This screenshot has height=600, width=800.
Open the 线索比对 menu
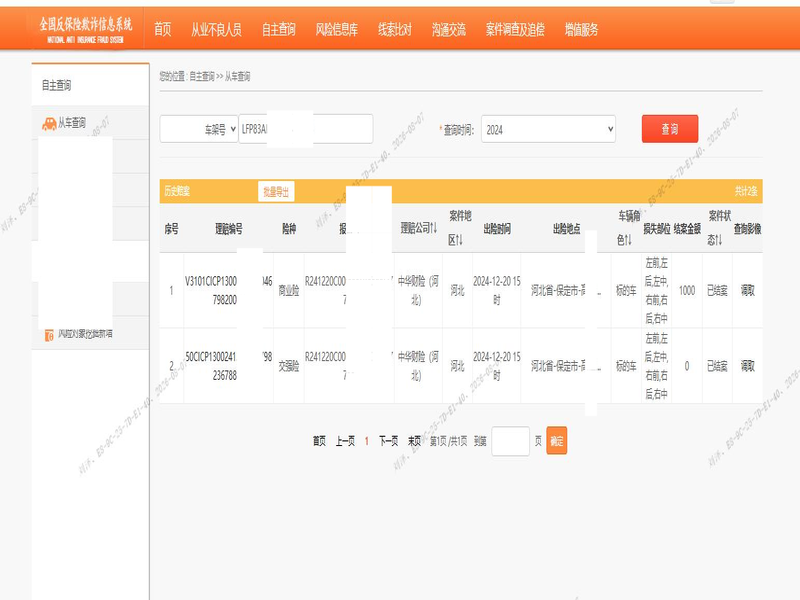pyautogui.click(x=395, y=29)
